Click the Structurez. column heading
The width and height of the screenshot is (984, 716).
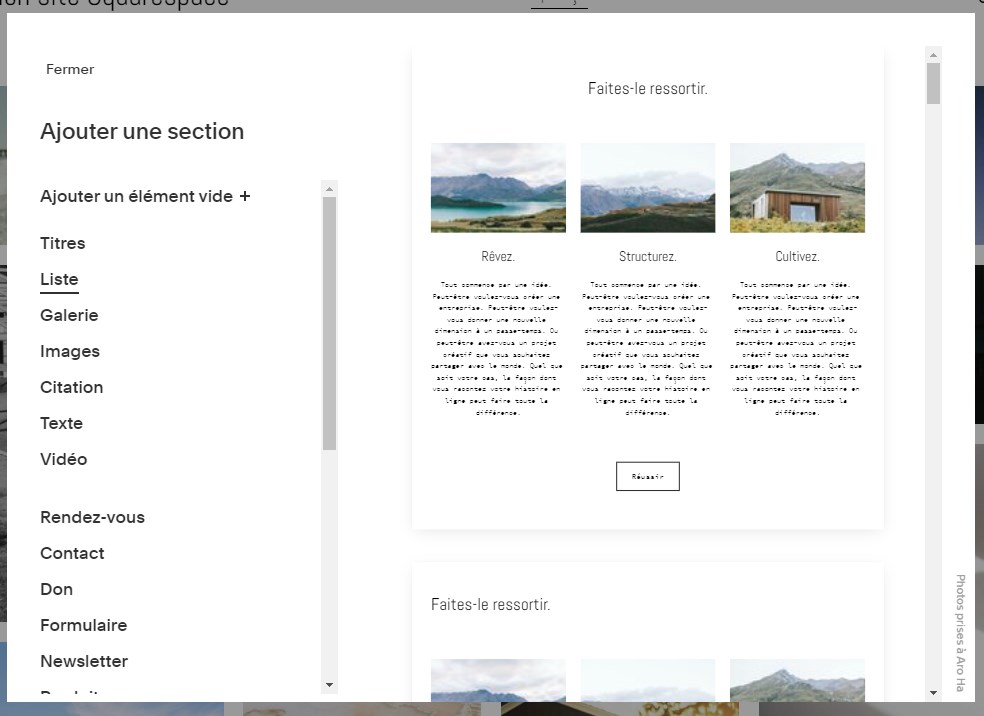click(648, 256)
